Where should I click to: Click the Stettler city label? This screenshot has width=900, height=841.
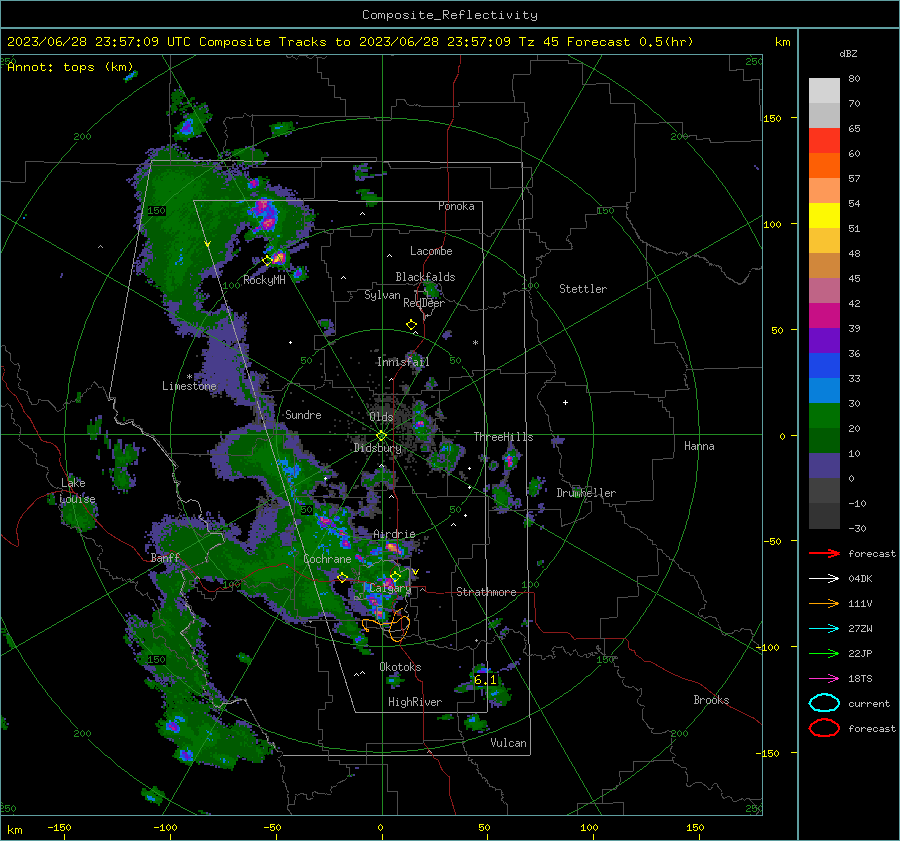[583, 289]
